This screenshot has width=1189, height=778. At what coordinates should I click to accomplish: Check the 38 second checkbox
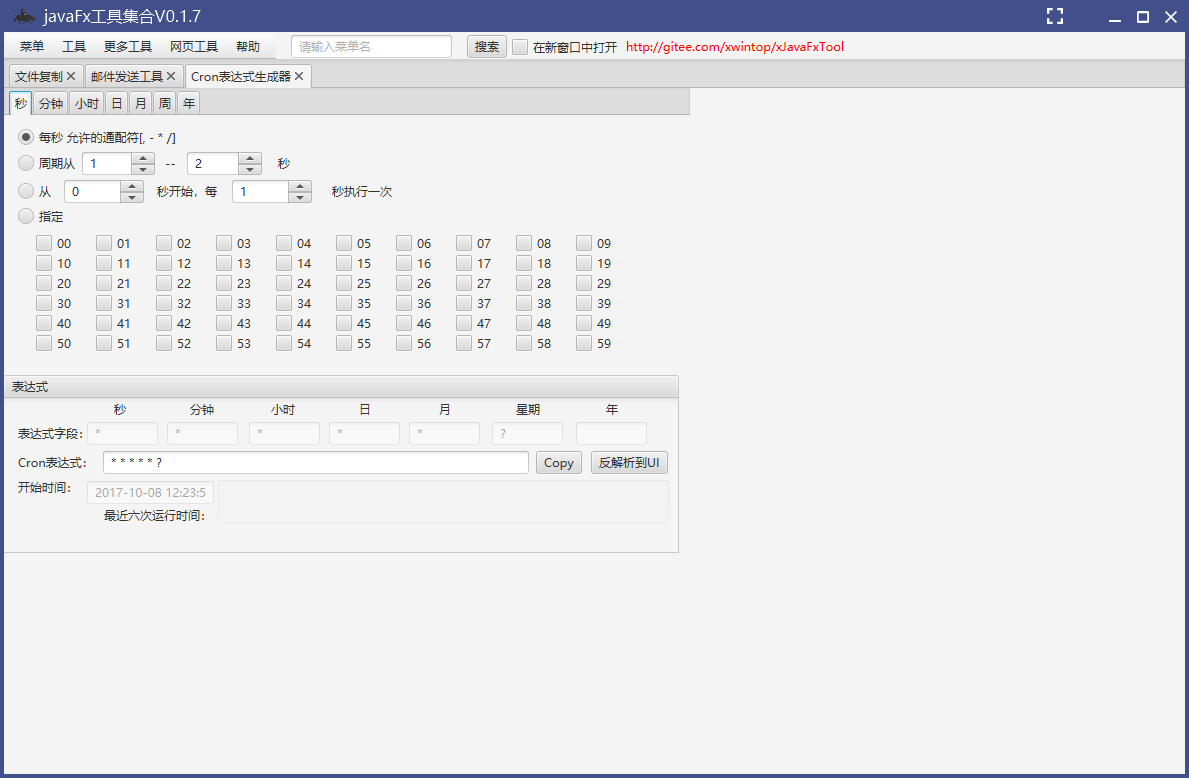[524, 303]
